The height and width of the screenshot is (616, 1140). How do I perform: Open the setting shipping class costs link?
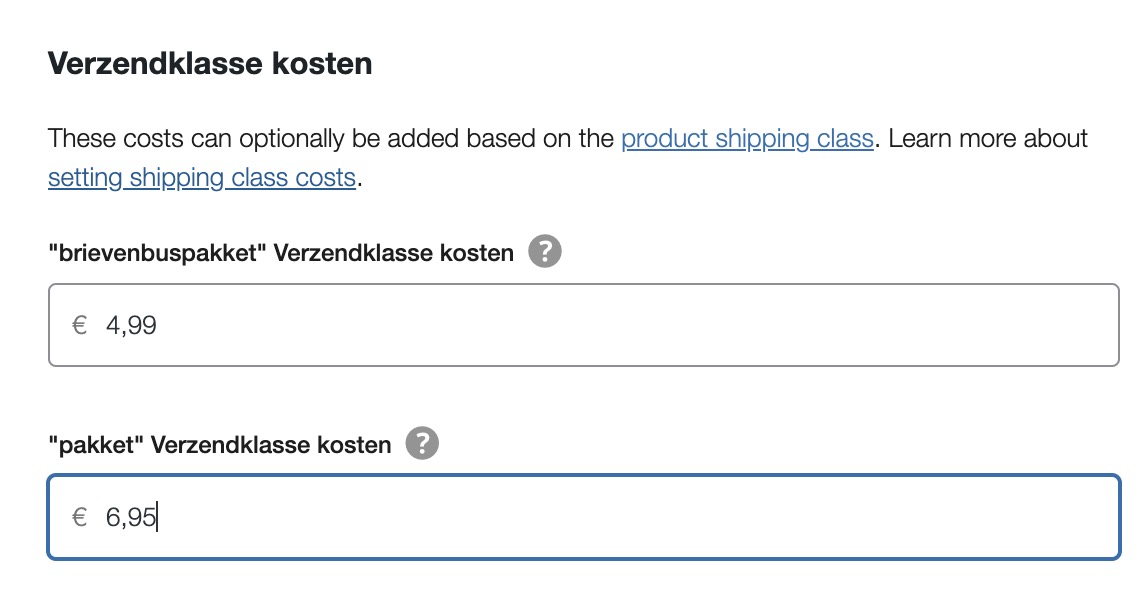201,177
